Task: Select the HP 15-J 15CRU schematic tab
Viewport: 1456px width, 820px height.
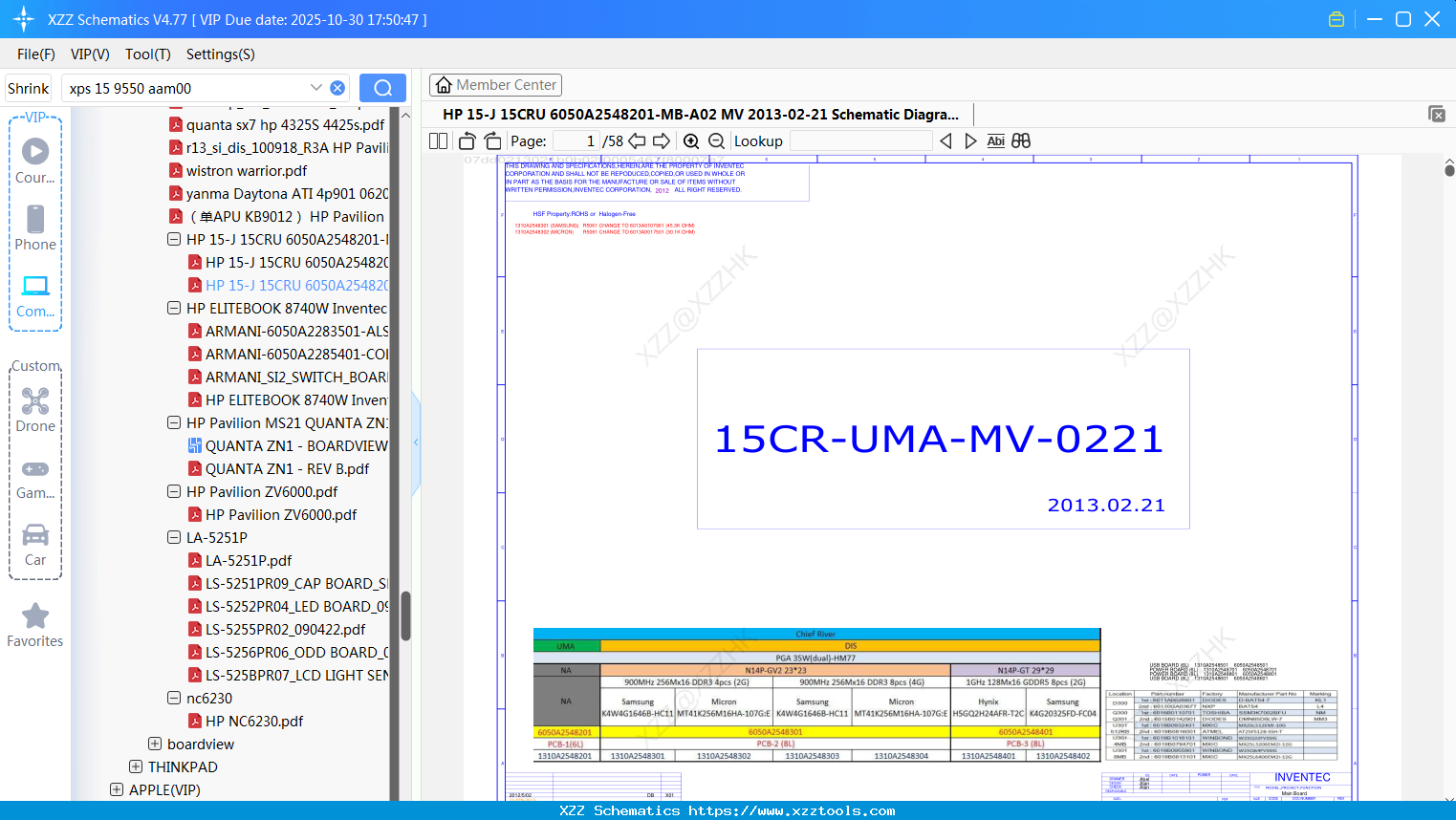Action: [701, 114]
